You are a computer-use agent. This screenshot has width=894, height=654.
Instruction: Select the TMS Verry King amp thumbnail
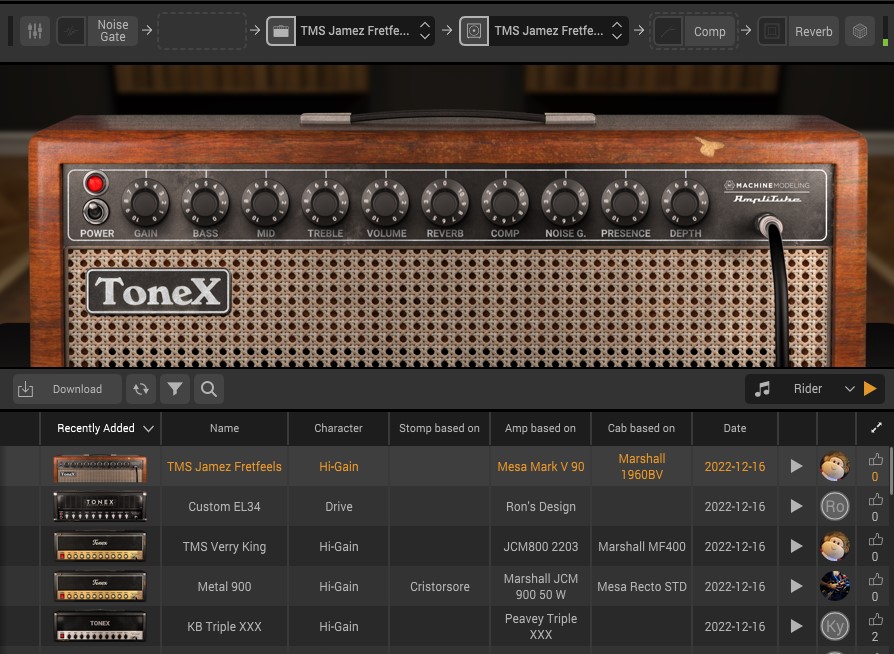pyautogui.click(x=100, y=547)
